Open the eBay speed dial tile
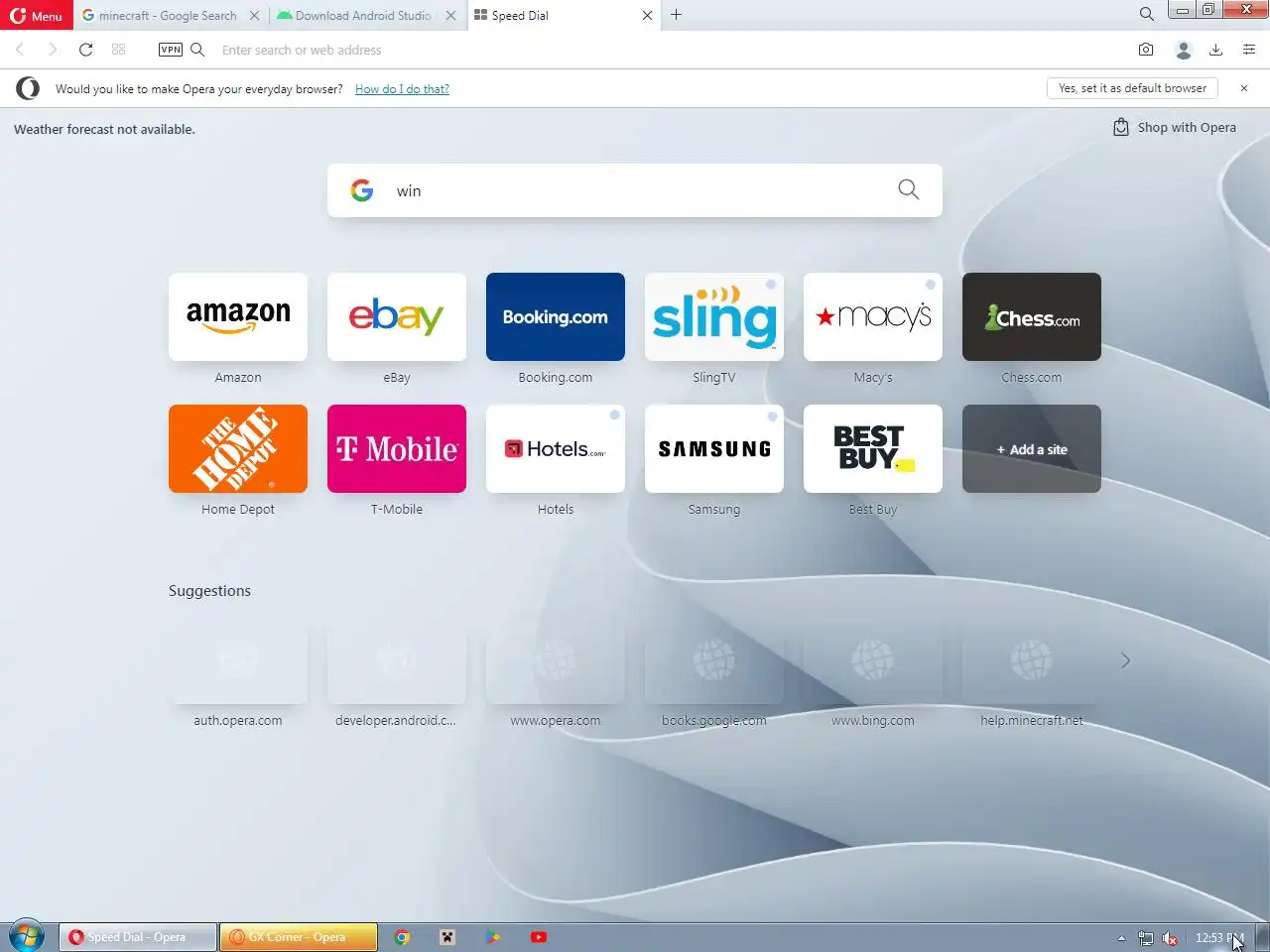The height and width of the screenshot is (952, 1270). pyautogui.click(x=397, y=316)
